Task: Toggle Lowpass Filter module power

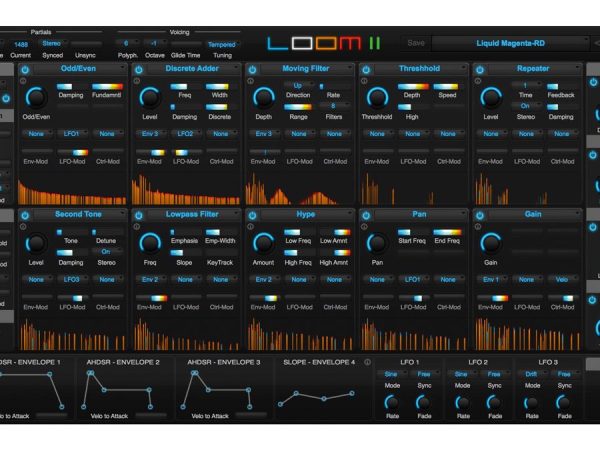Action: click(139, 215)
